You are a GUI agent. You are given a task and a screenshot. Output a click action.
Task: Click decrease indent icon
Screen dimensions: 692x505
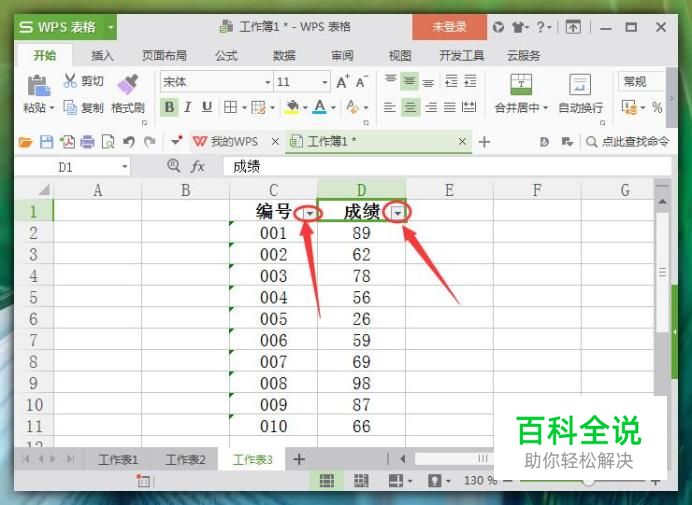[451, 82]
